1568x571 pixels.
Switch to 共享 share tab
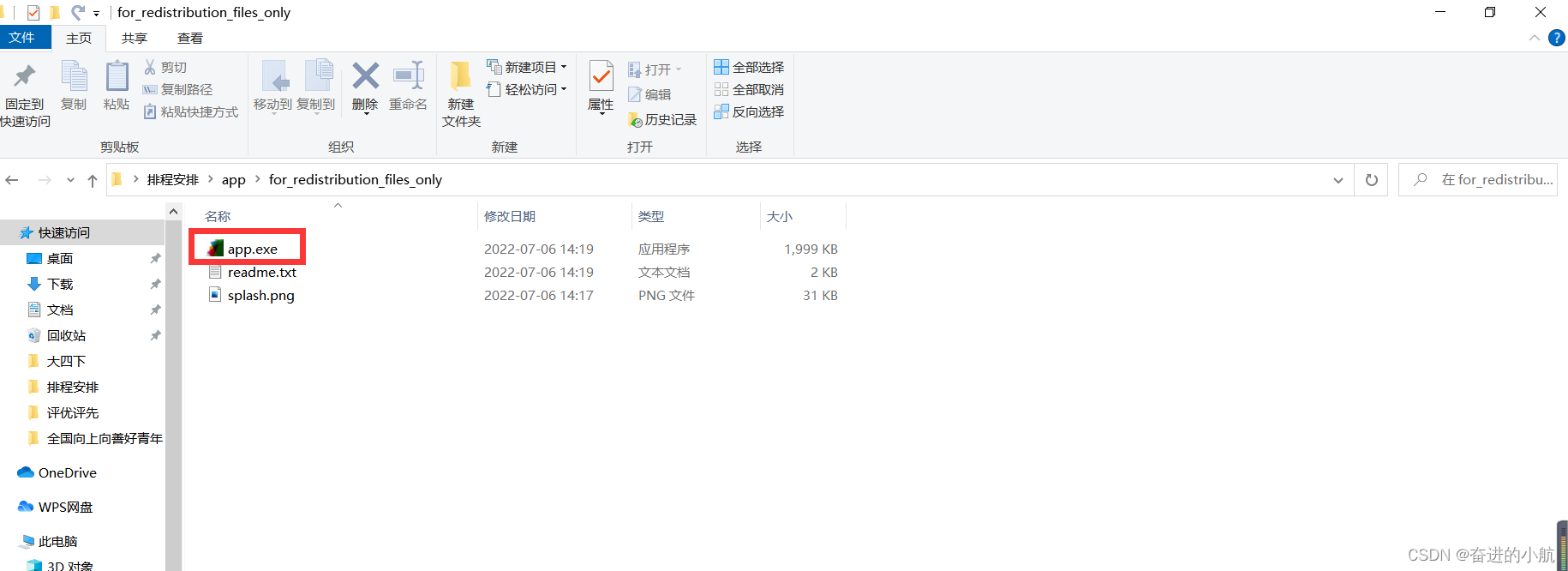135,39
